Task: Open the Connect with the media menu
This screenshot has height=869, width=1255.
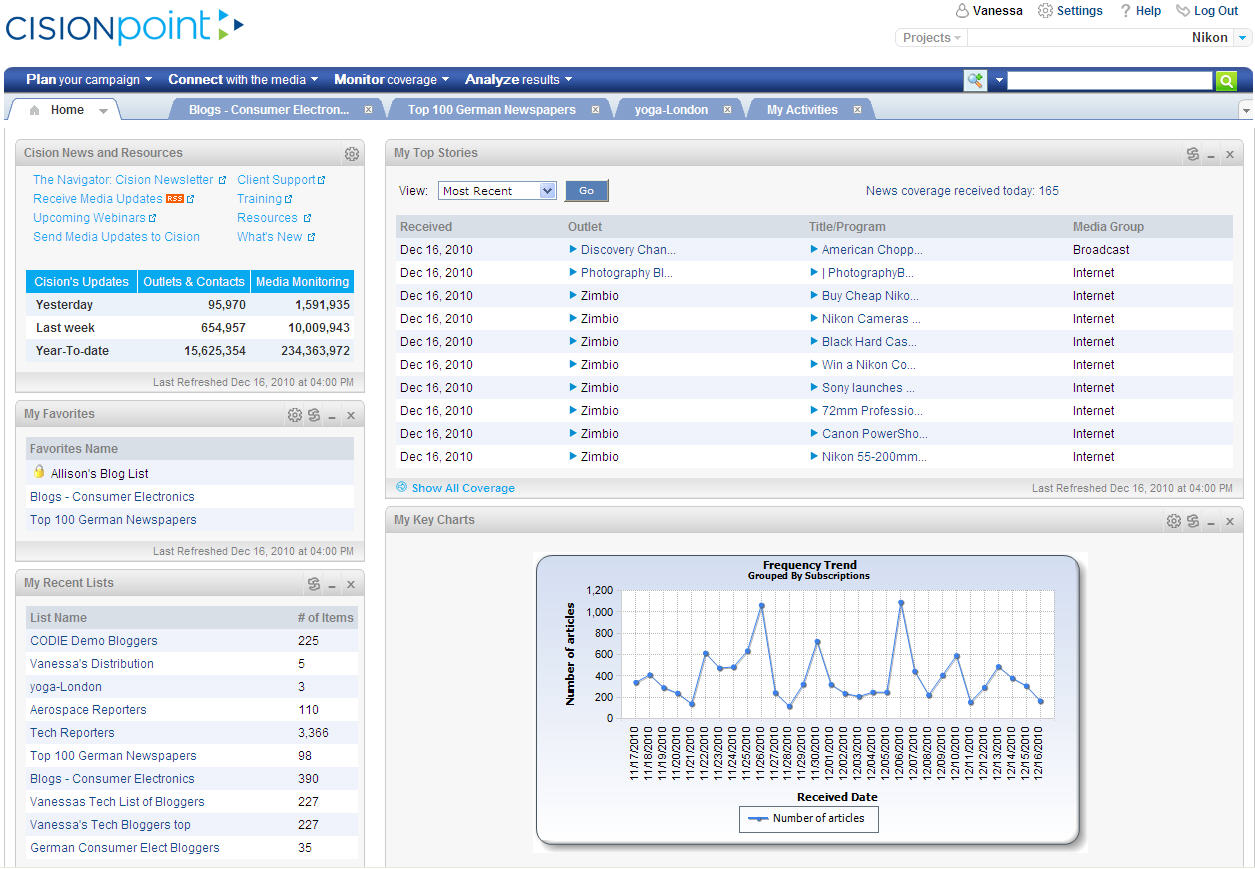Action: (243, 79)
